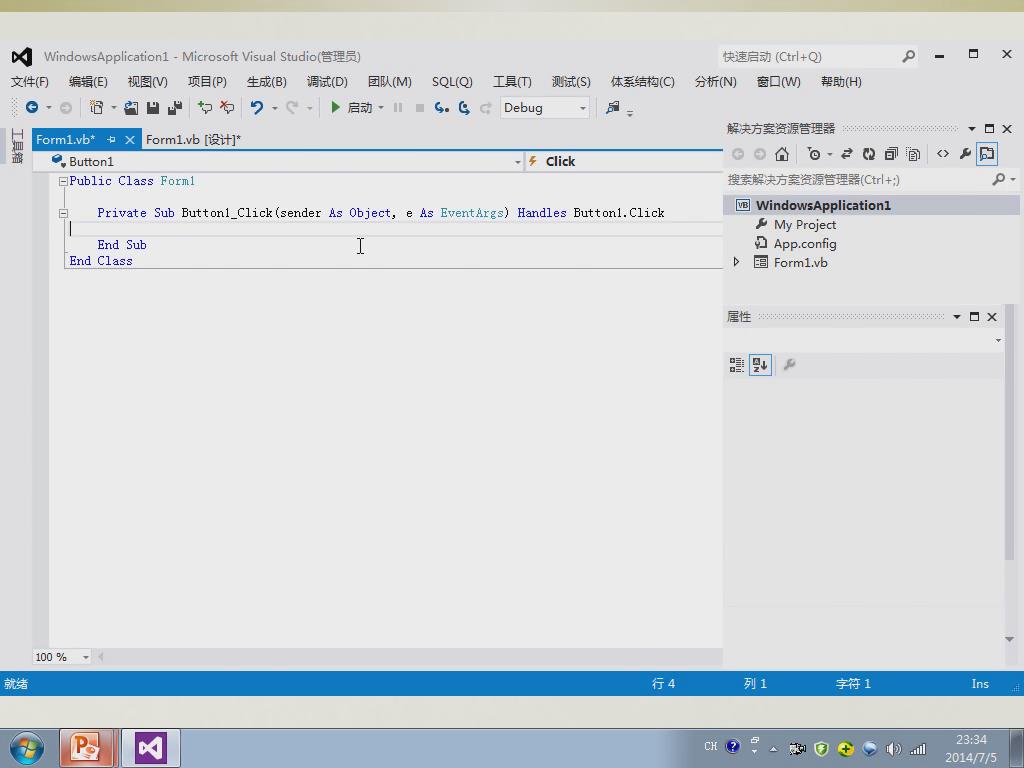Screen dimensions: 1024x768
Task: Open project Properties with the wrench icon
Action: [x=965, y=154]
